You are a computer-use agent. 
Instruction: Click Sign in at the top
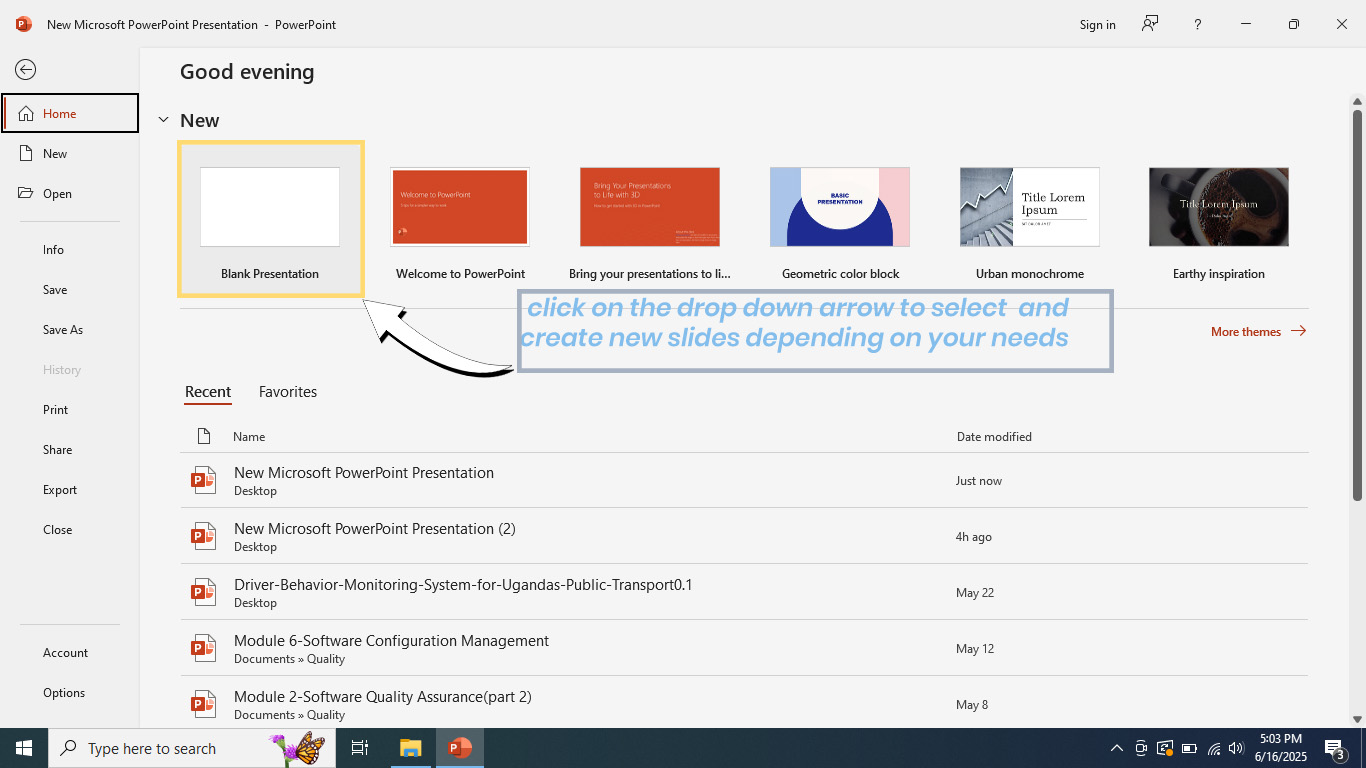1097,25
